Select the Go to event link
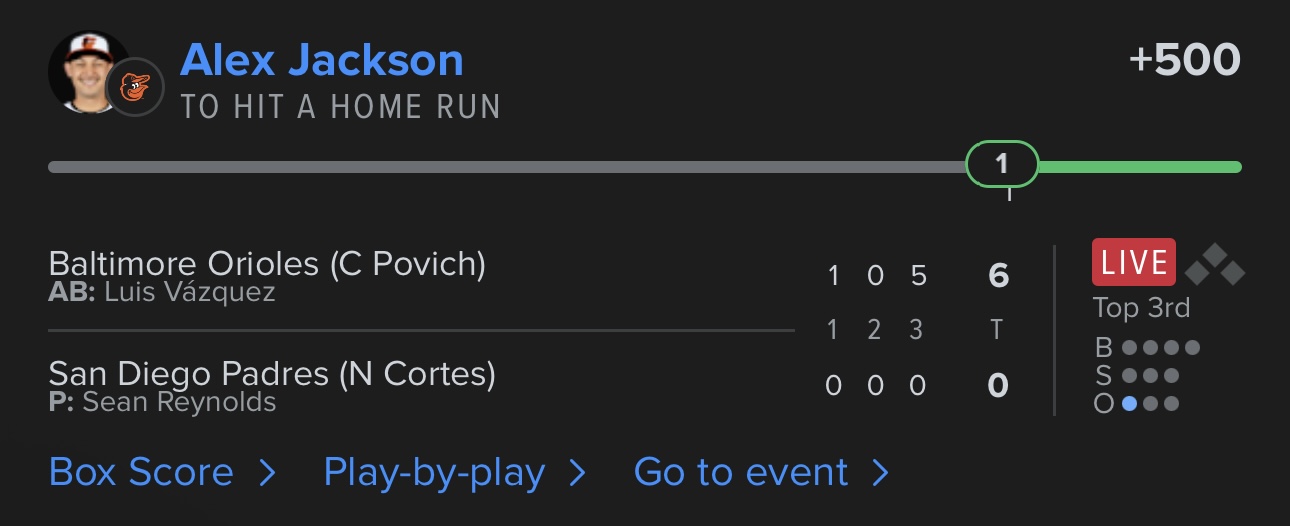The width and height of the screenshot is (1290, 526). pyautogui.click(x=741, y=472)
